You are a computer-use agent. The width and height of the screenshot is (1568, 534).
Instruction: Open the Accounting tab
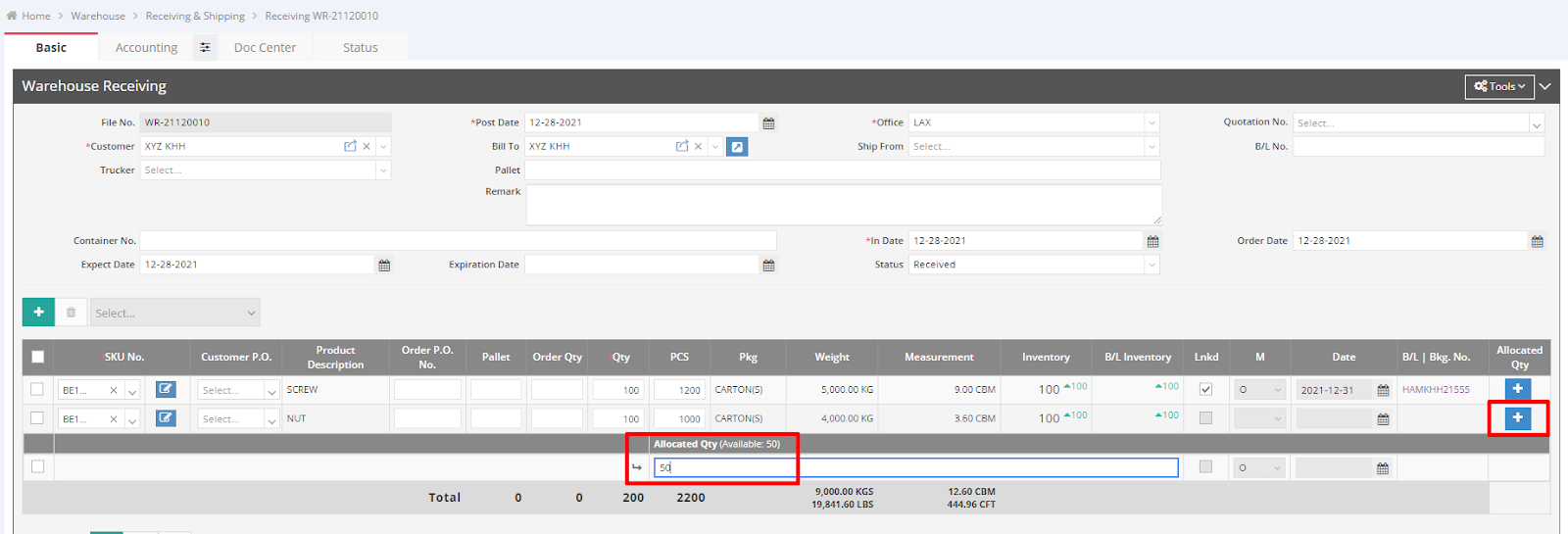coord(146,48)
